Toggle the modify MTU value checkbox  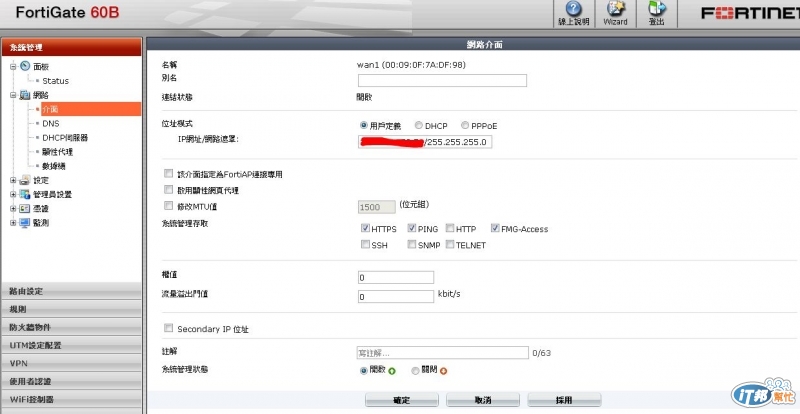tap(168, 206)
